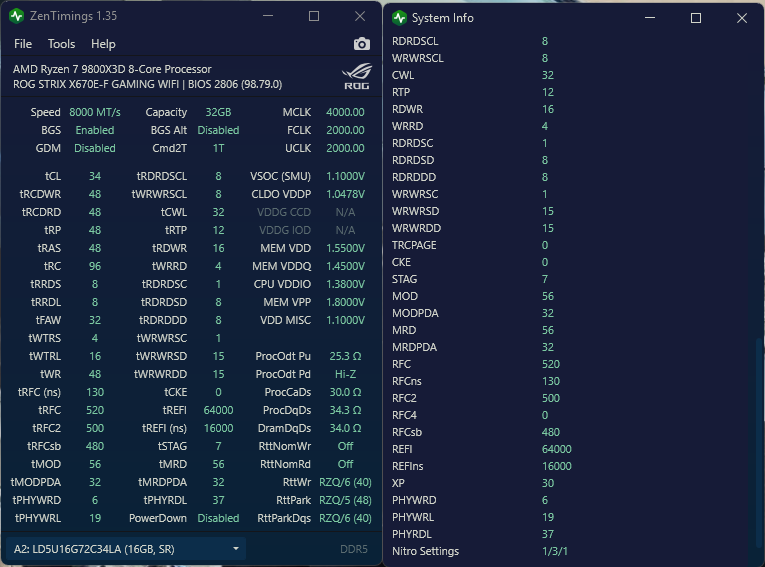Minimize the ZenTimings window
Screen dimensions: 765x567
[268, 16]
